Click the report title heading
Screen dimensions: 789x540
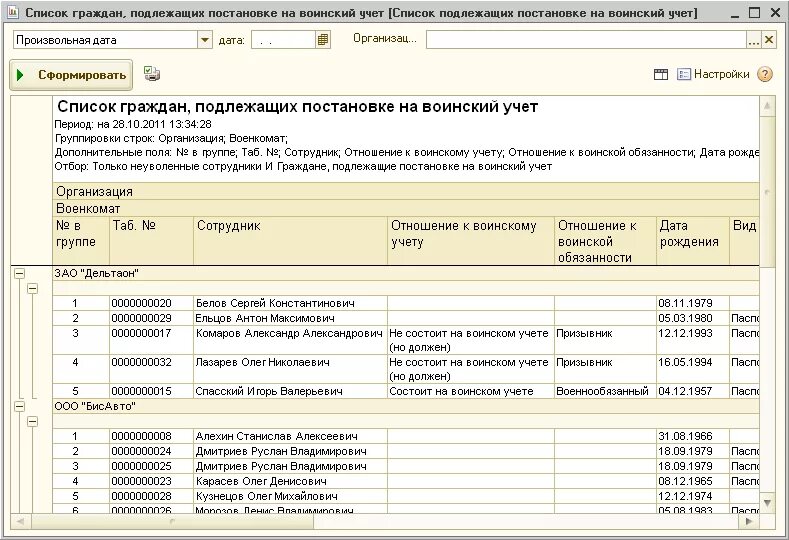pyautogui.click(x=297, y=107)
